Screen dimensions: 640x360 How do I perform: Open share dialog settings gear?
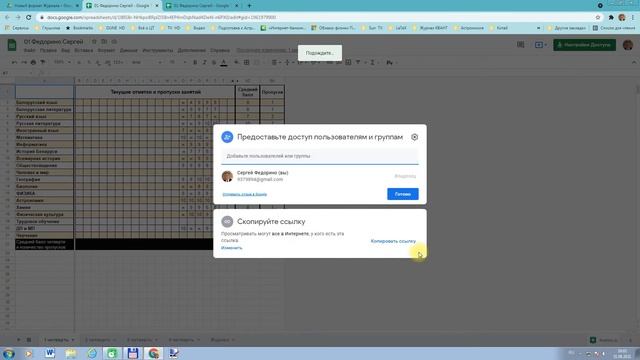pos(414,137)
